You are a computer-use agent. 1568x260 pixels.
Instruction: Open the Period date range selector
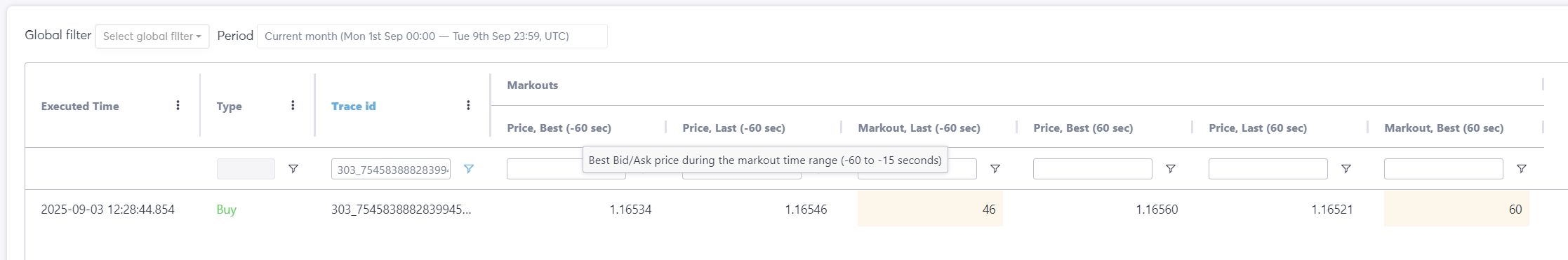click(432, 36)
